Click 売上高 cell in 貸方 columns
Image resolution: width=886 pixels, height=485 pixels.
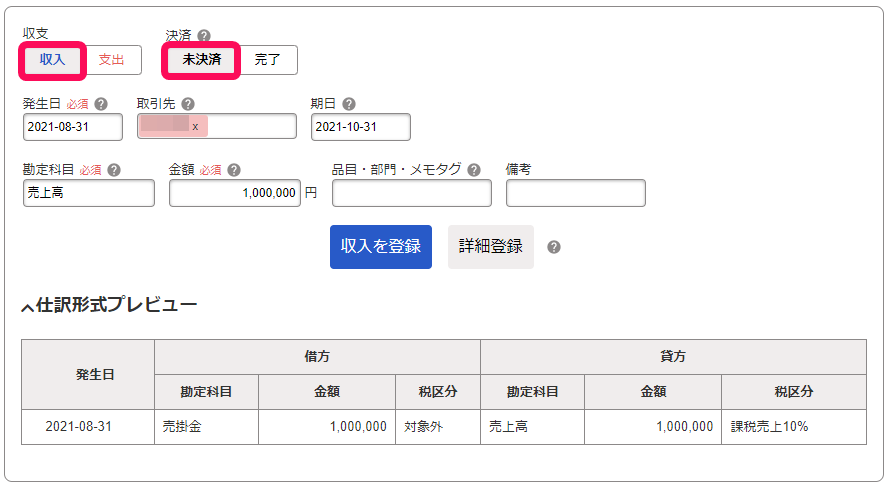(532, 427)
